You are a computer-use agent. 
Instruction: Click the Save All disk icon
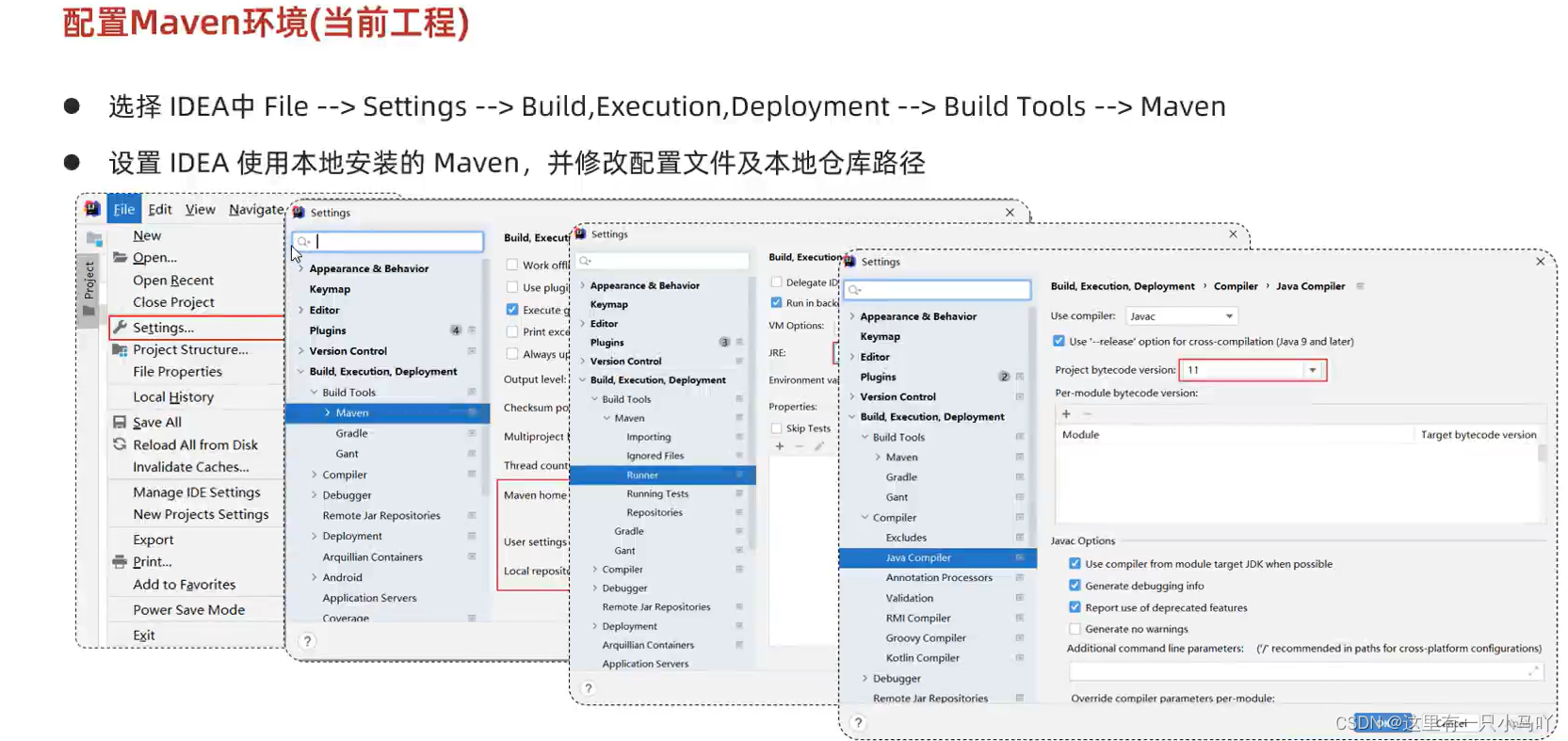pos(120,422)
